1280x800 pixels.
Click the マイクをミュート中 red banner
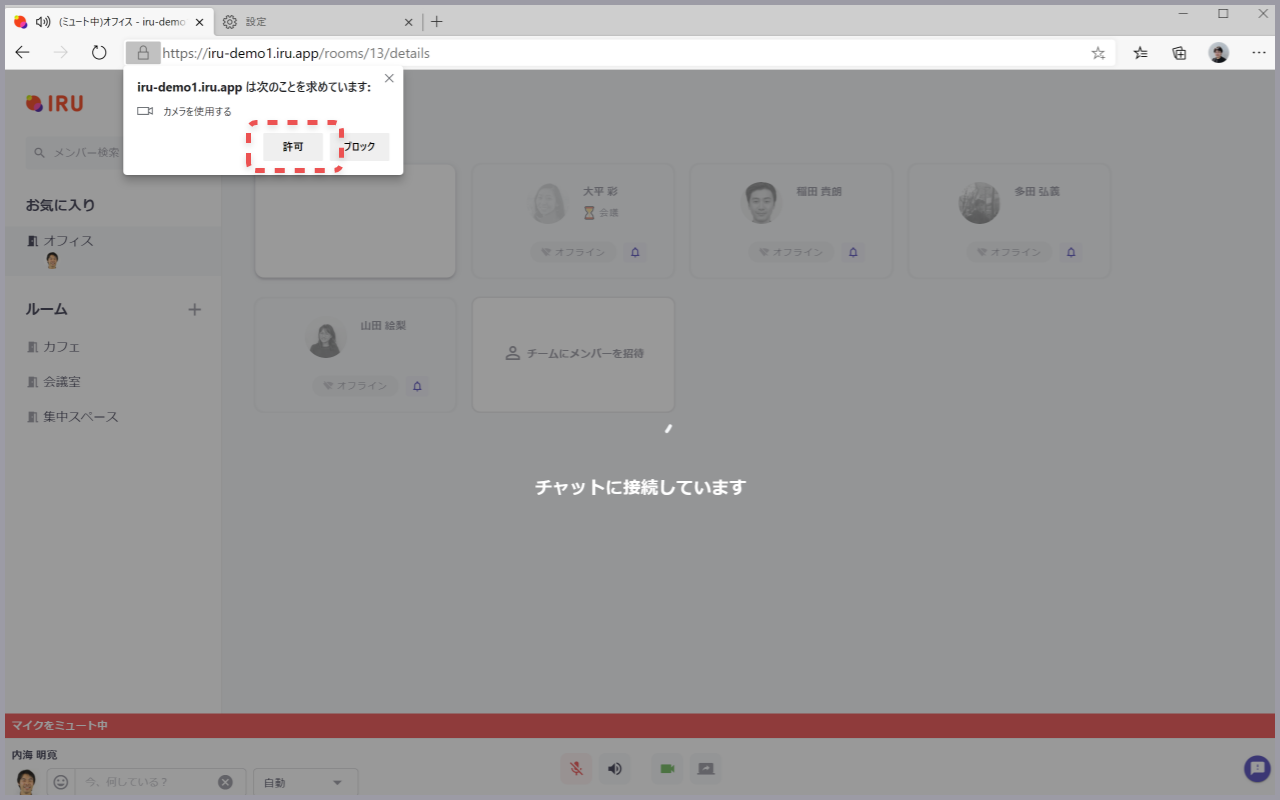640,725
